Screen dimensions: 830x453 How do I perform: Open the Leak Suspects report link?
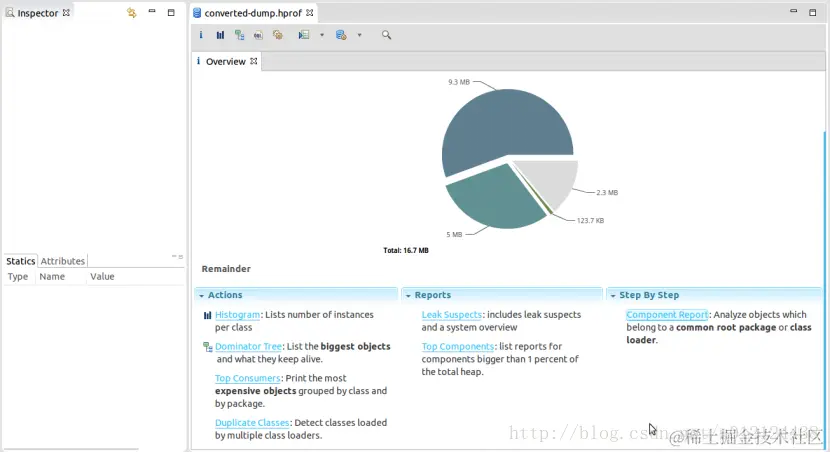click(x=452, y=314)
